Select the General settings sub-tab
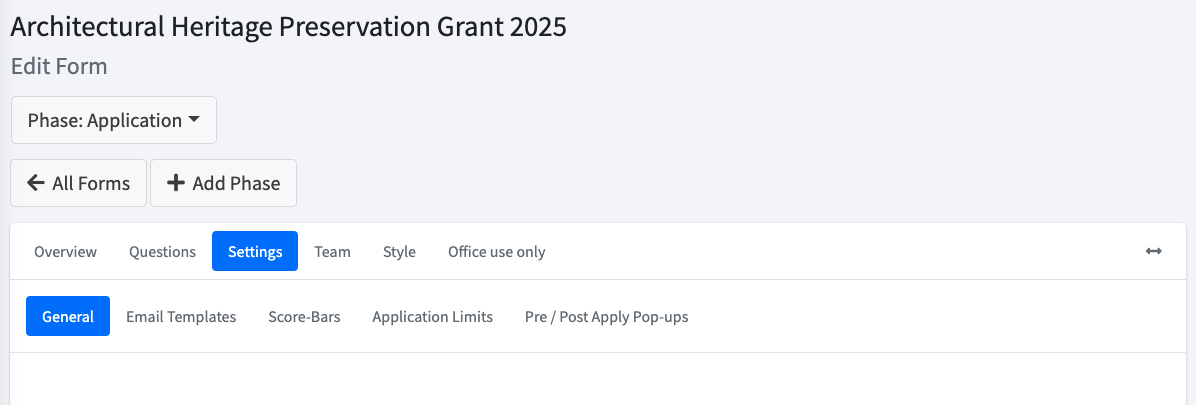Image resolution: width=1196 pixels, height=405 pixels. coord(68,316)
